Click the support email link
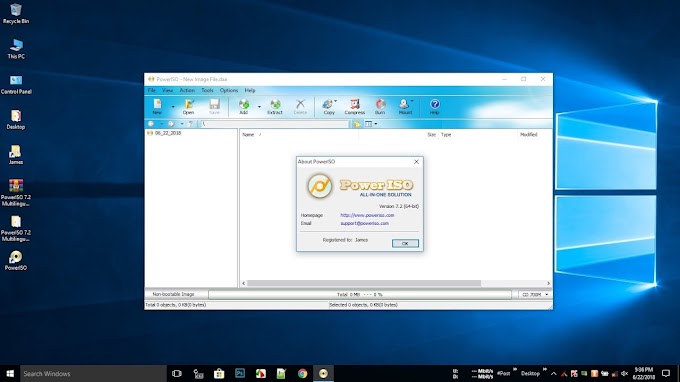The image size is (680, 382). coord(364,223)
